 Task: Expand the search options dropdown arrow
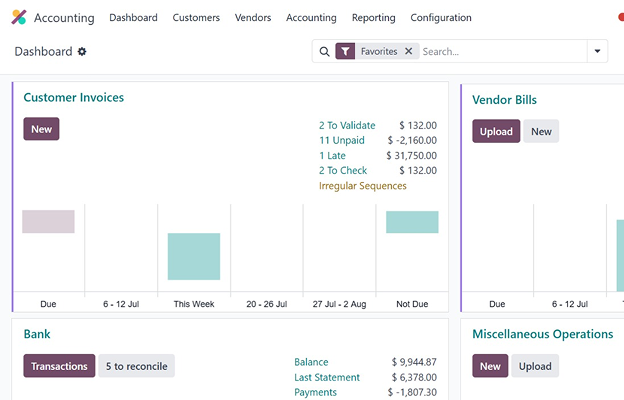click(x=597, y=52)
